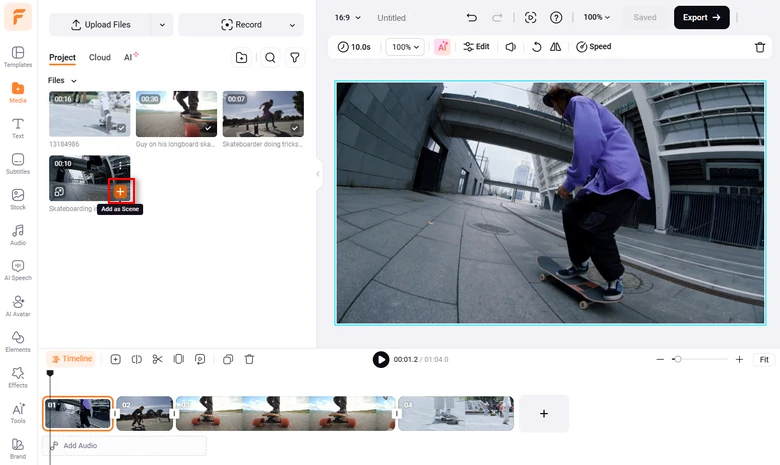The height and width of the screenshot is (465, 780).
Task: Open the AI Avatar panel
Action: pos(18,306)
